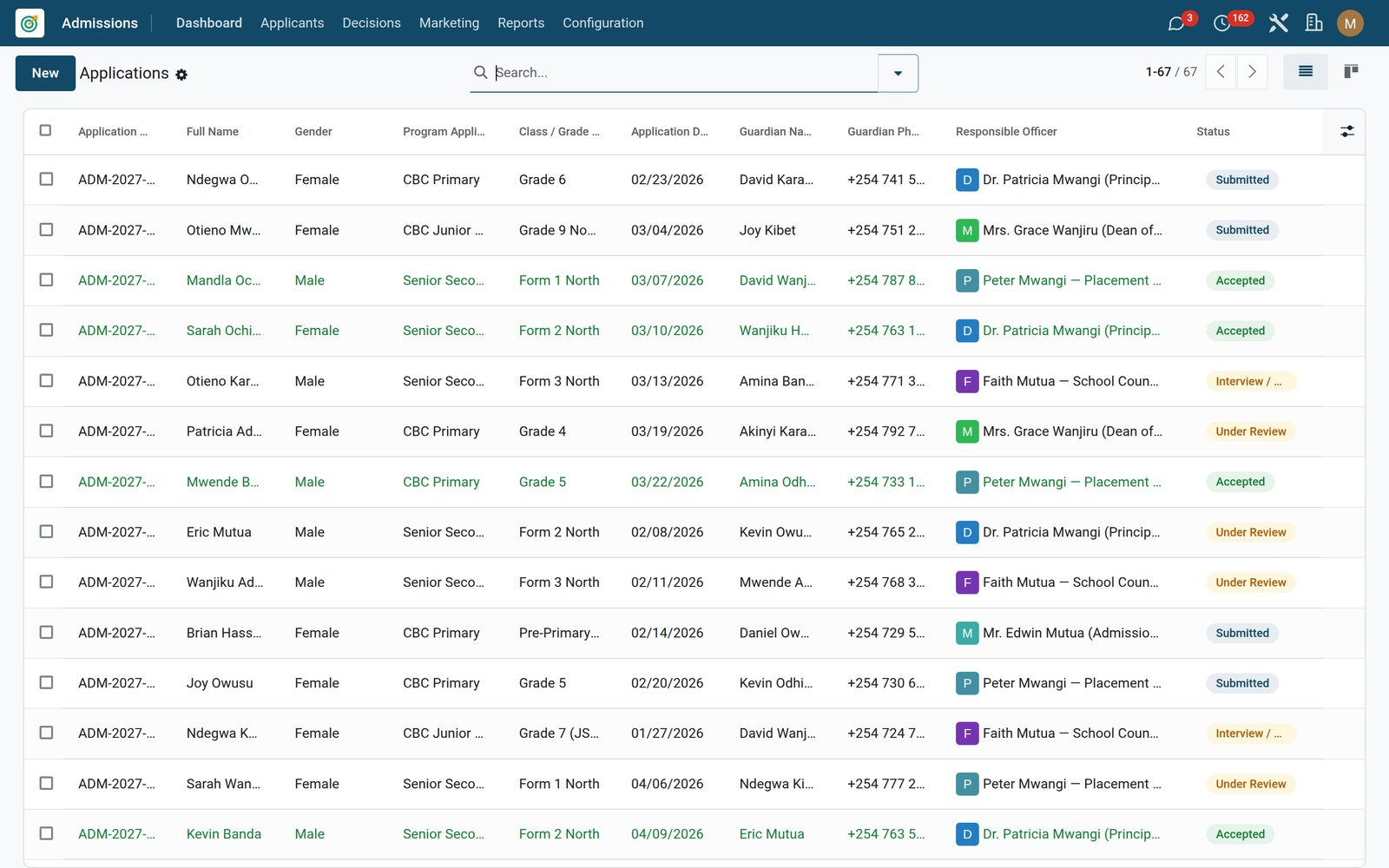
Task: Select all rows with header checkbox
Action: point(46,130)
